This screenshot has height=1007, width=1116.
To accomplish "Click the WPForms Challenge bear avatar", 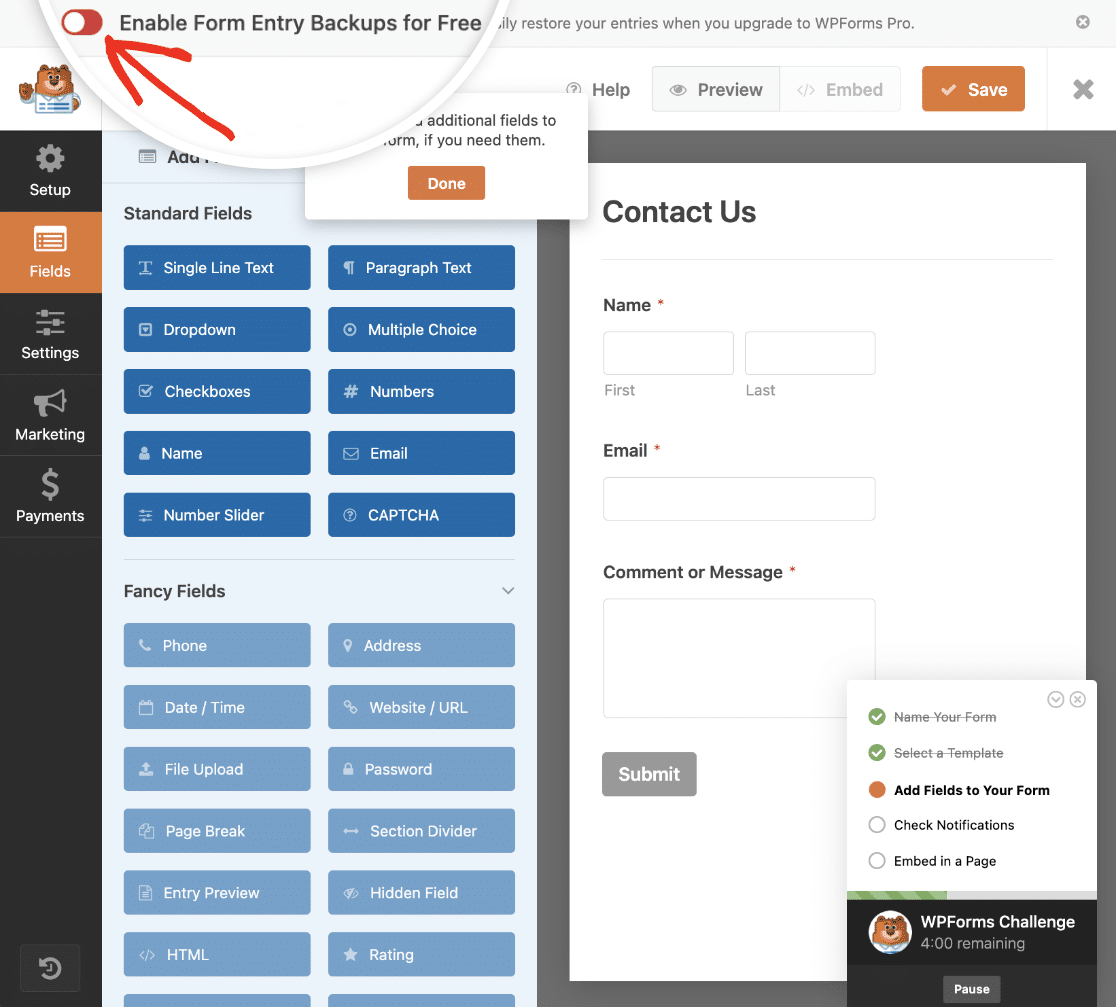I will (x=890, y=932).
